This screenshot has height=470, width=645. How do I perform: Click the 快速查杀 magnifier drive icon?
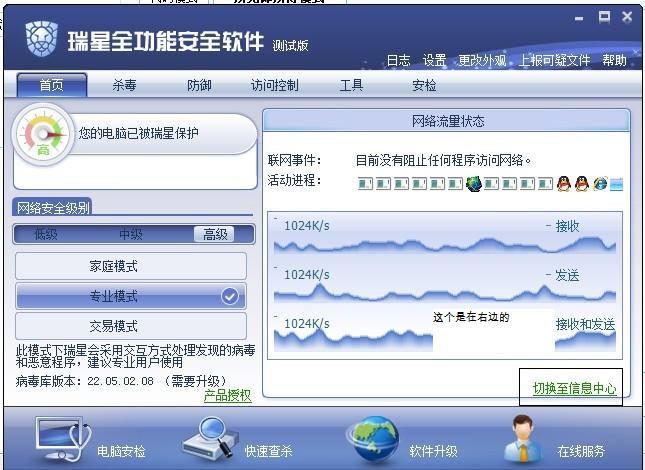[211, 438]
